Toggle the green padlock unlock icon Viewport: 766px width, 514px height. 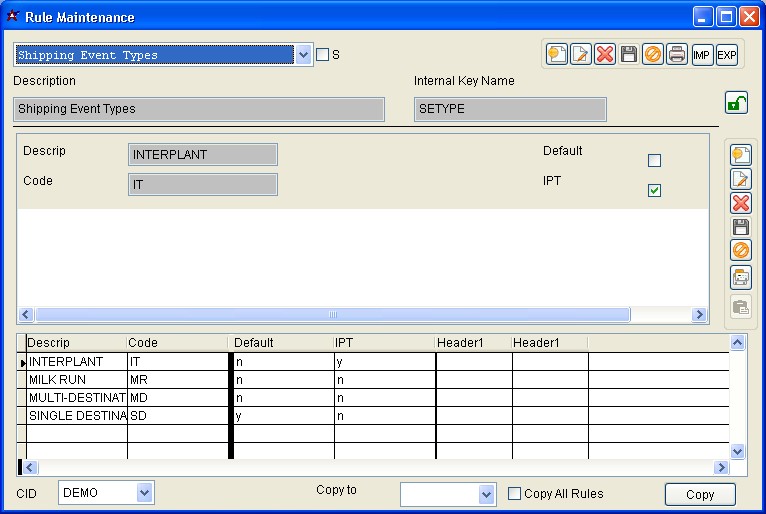coord(737,102)
